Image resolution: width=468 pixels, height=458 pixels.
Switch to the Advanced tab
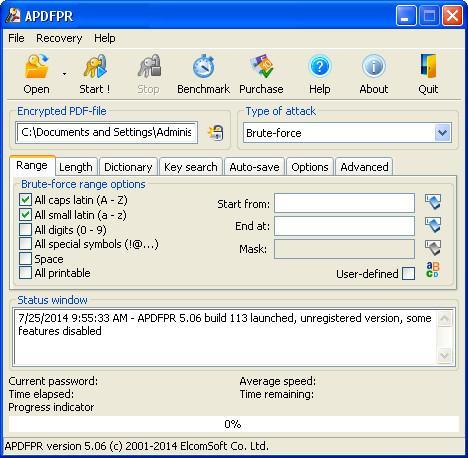pos(364,167)
